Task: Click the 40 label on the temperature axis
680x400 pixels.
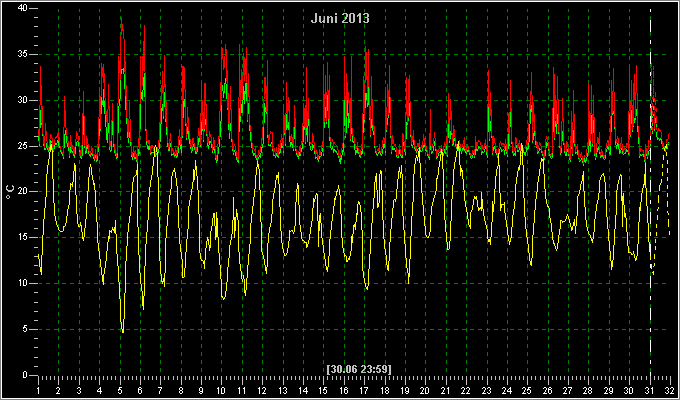Action: tap(23, 8)
